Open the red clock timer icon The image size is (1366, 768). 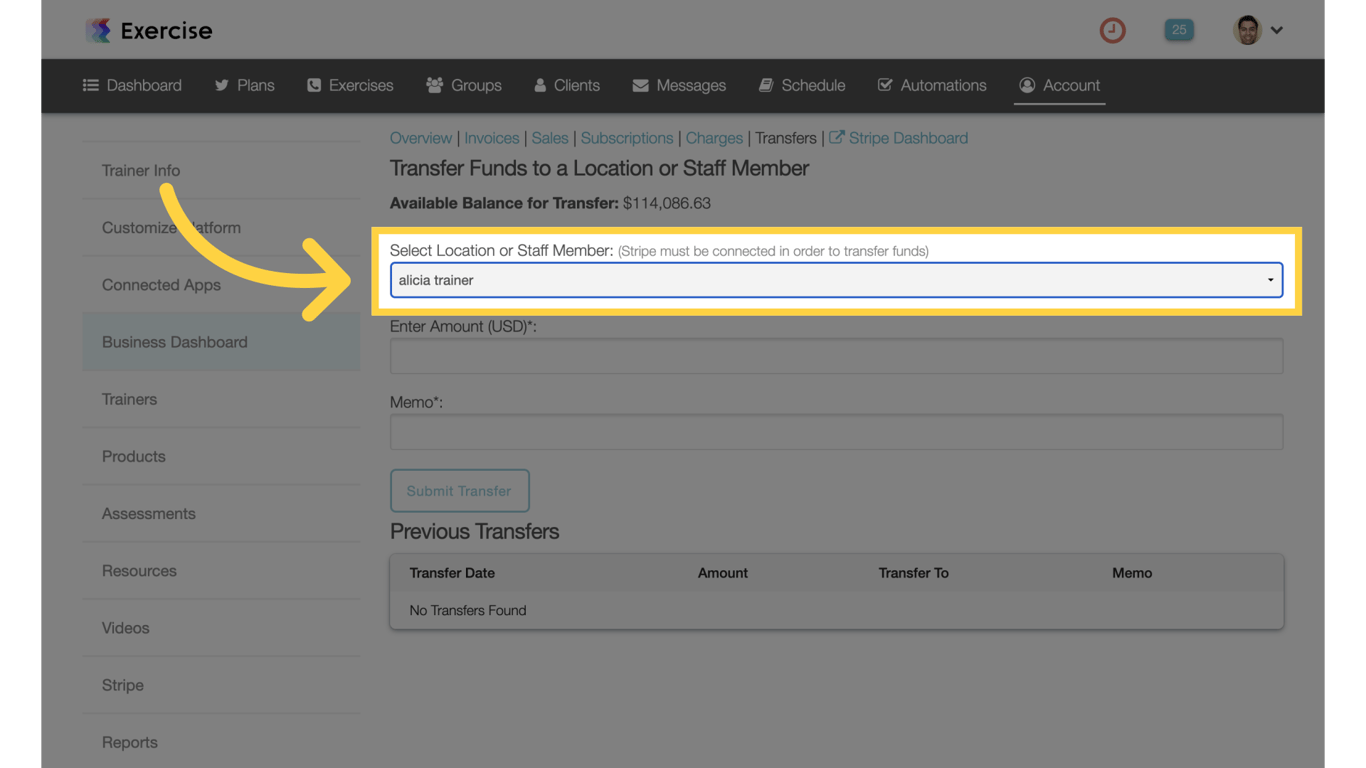coord(1112,30)
